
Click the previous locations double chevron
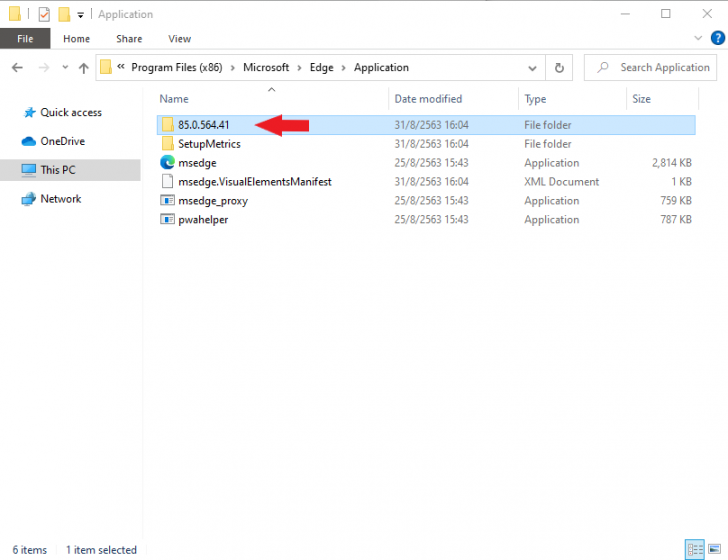coord(121,67)
